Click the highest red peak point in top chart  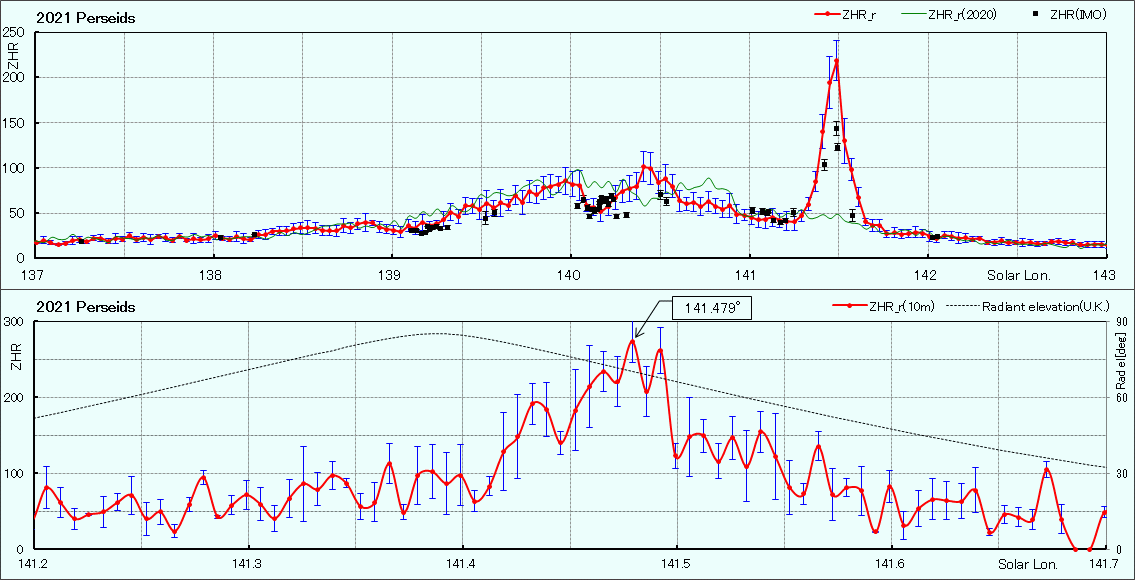(x=836, y=62)
